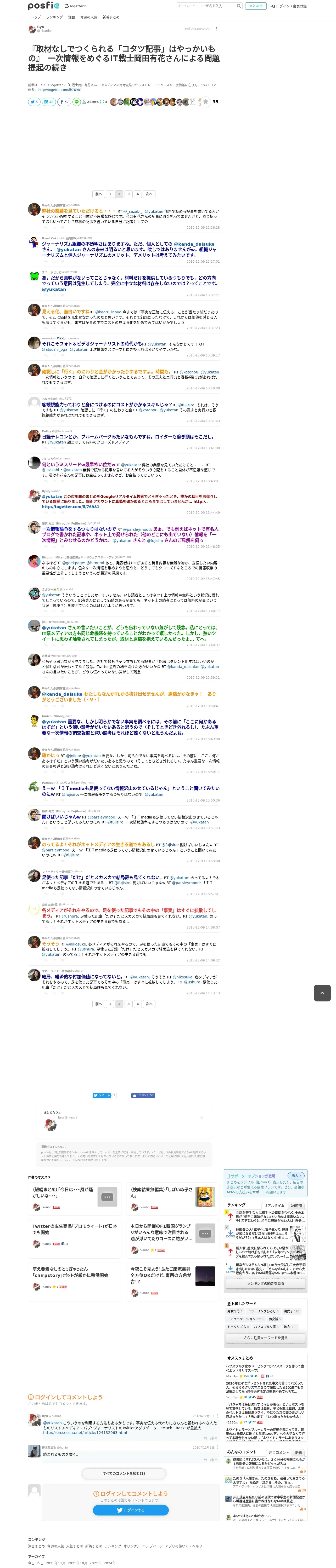
Task: Open the 2024年 archive link
Action: (110, 1563)
